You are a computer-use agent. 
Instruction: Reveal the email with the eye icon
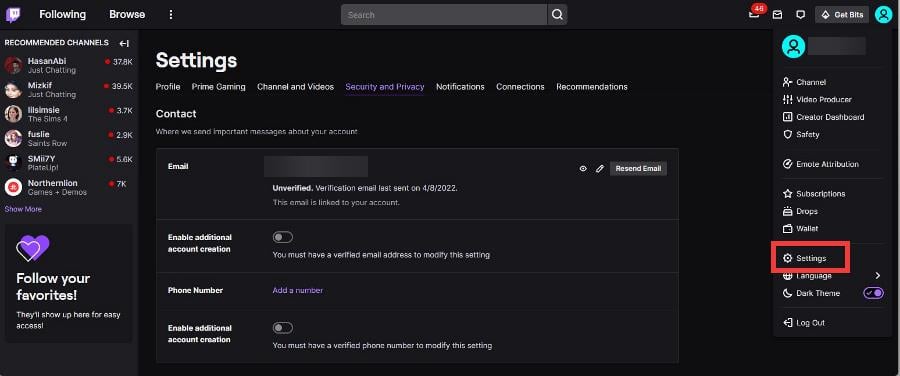583,169
